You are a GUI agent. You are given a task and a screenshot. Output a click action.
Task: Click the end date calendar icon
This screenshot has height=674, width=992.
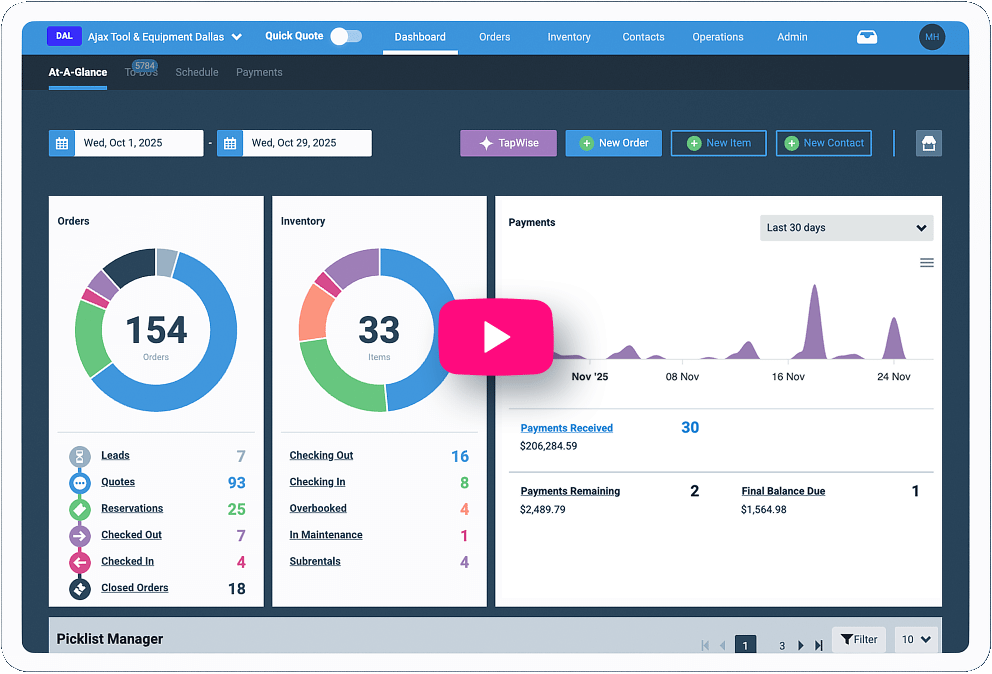click(x=230, y=143)
